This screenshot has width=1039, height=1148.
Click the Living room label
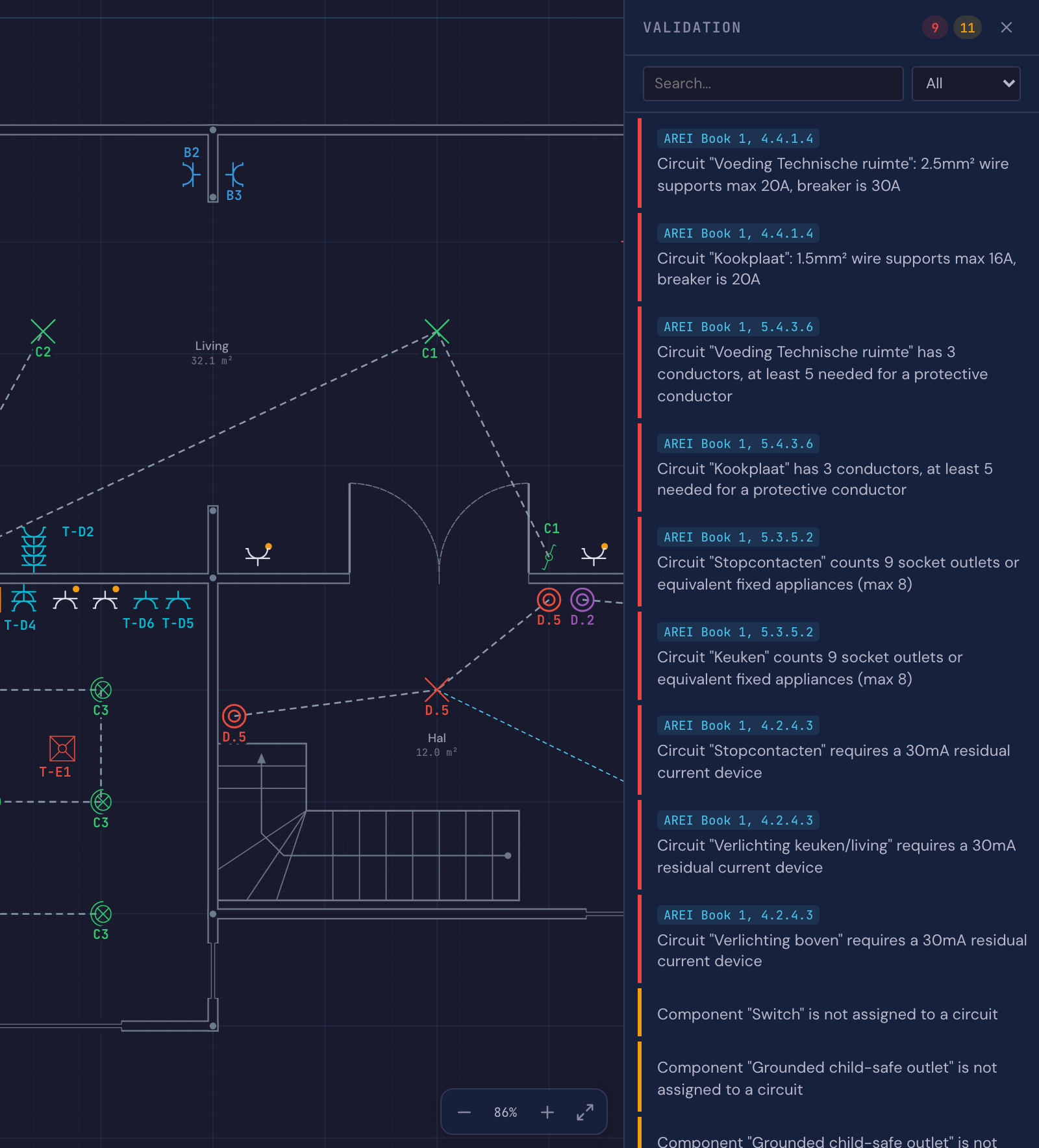(212, 346)
